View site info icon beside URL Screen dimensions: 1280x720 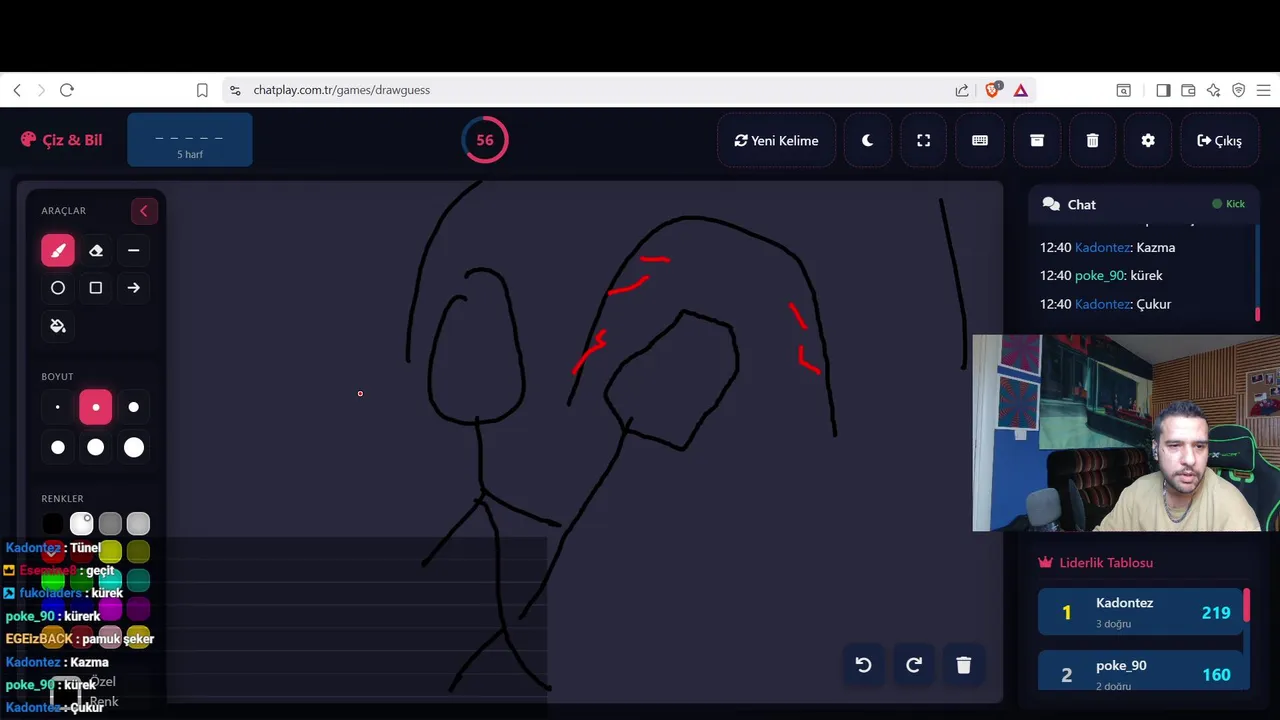235,90
